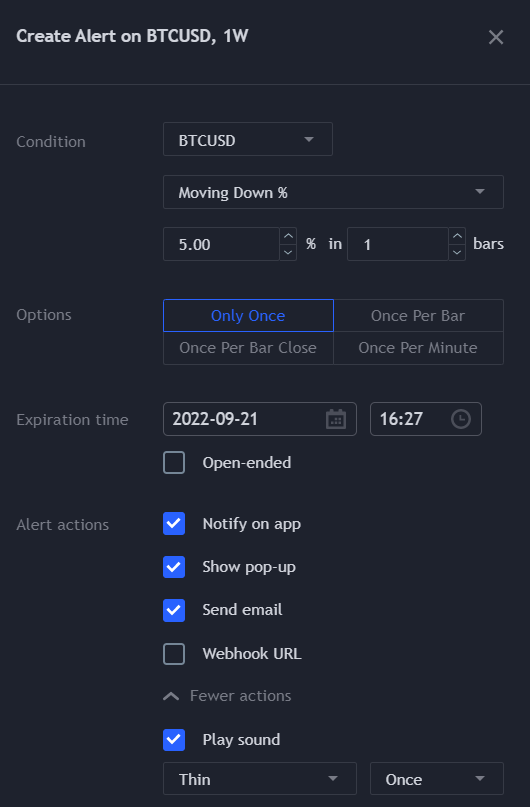Open the Moving Down % condition dropdown
The image size is (530, 807).
pyautogui.click(x=333, y=192)
